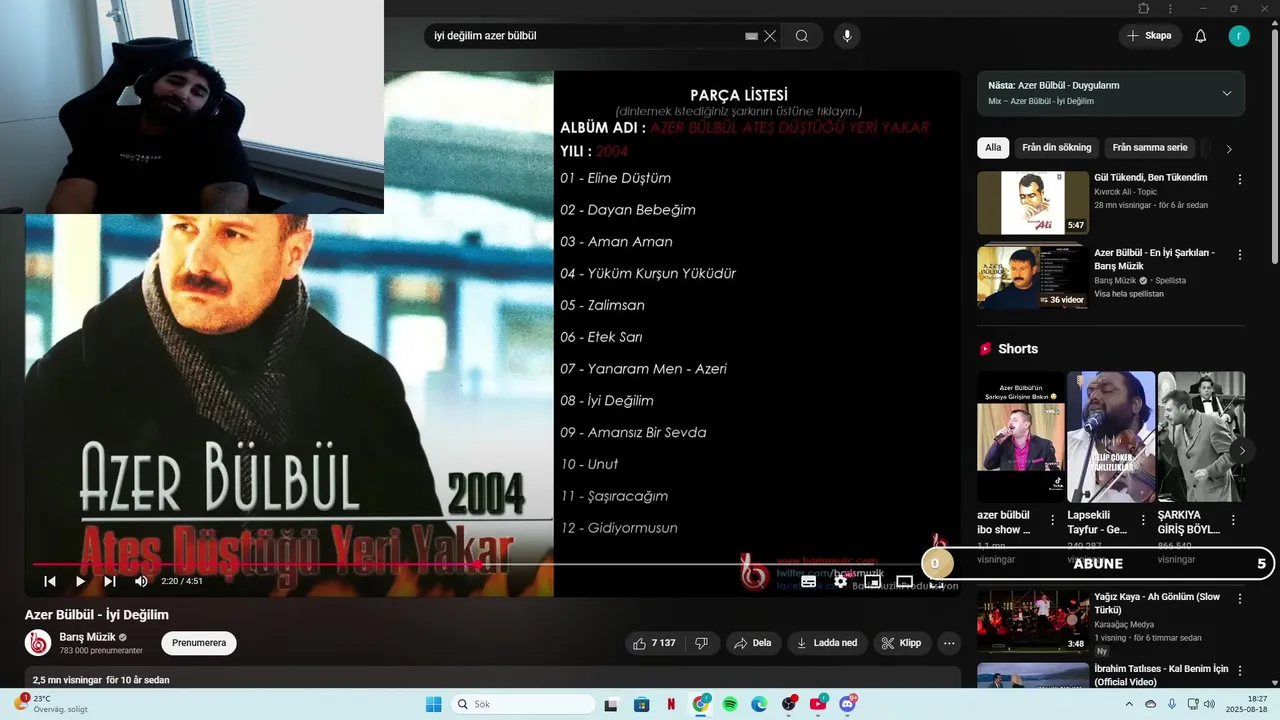The height and width of the screenshot is (720, 1280).
Task: Open options for azer bülbül ibo short
Action: click(1053, 520)
